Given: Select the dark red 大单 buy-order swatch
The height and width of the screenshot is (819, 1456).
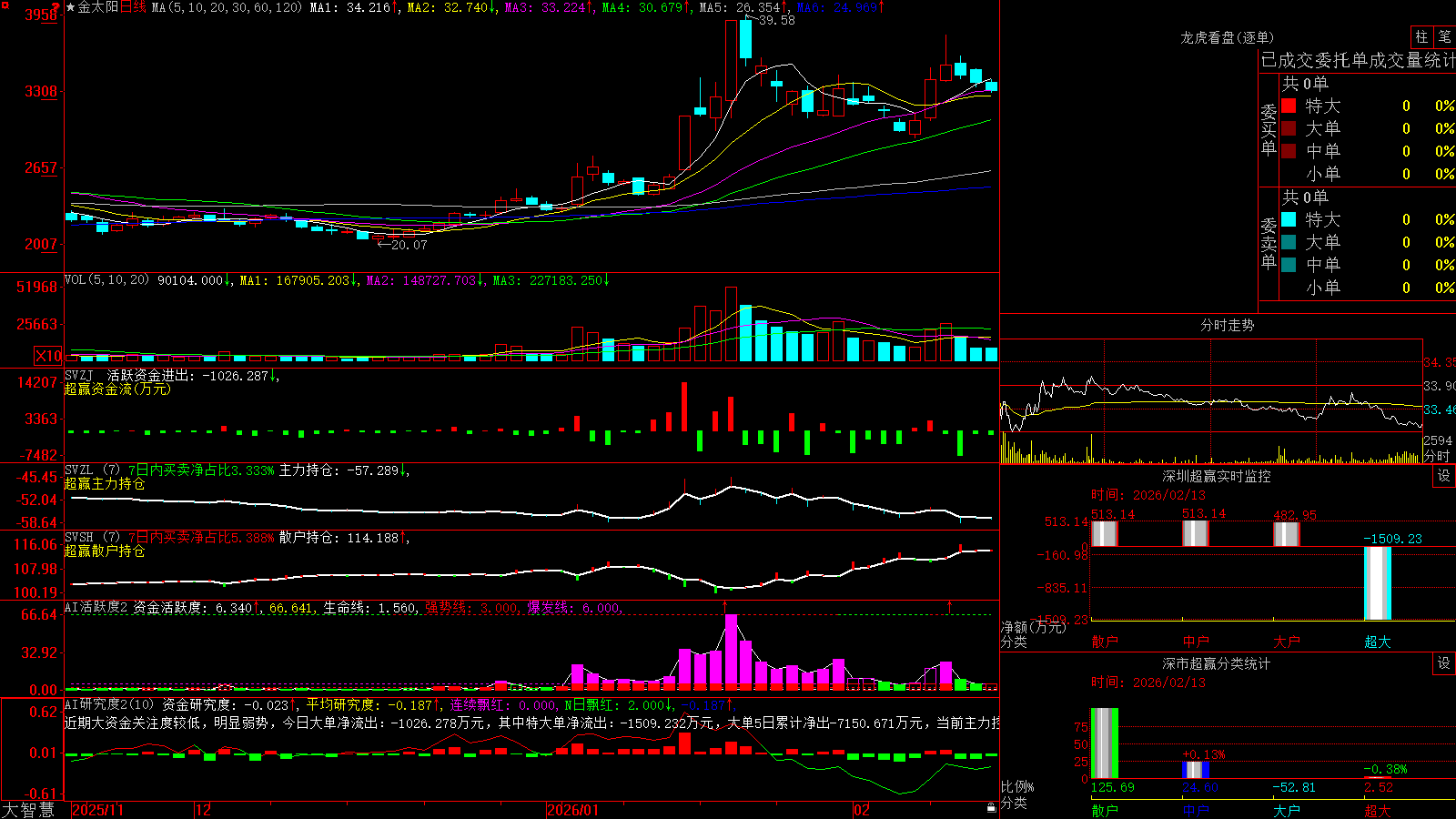Looking at the screenshot, I should (x=1289, y=128).
